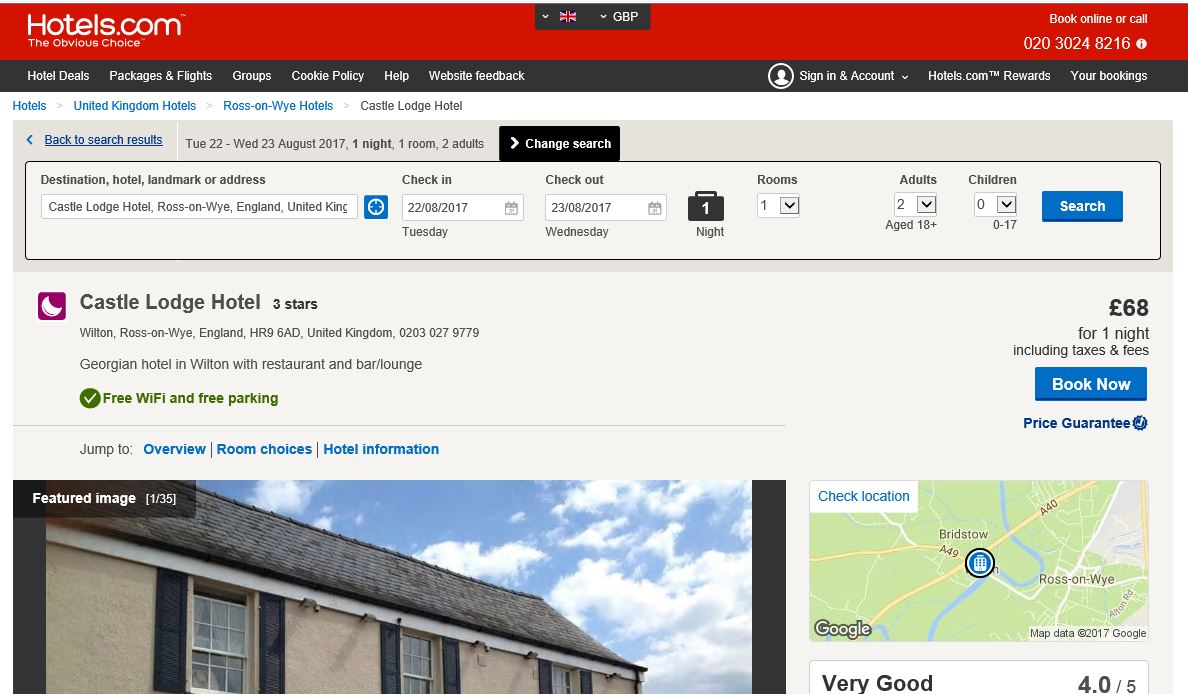Click the Georgian hotel description text
This screenshot has width=1188, height=695.
pos(251,365)
